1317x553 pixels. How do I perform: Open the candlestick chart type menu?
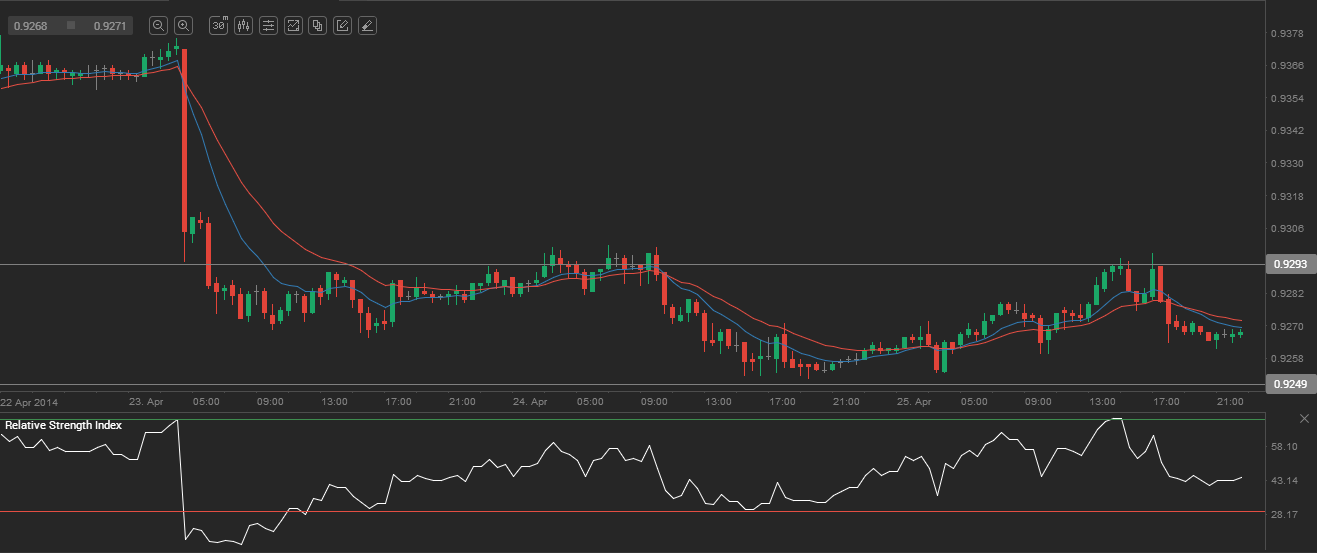click(x=243, y=26)
